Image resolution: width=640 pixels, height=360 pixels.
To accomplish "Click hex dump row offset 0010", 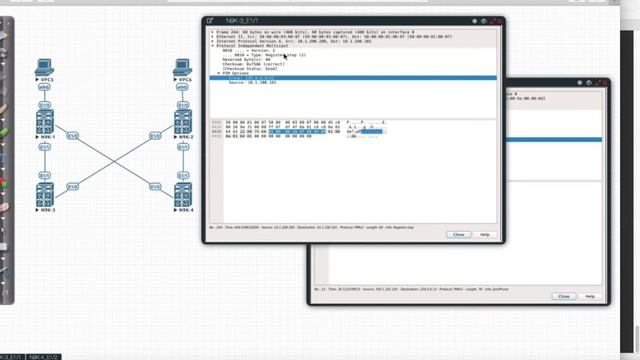I will coord(216,127).
